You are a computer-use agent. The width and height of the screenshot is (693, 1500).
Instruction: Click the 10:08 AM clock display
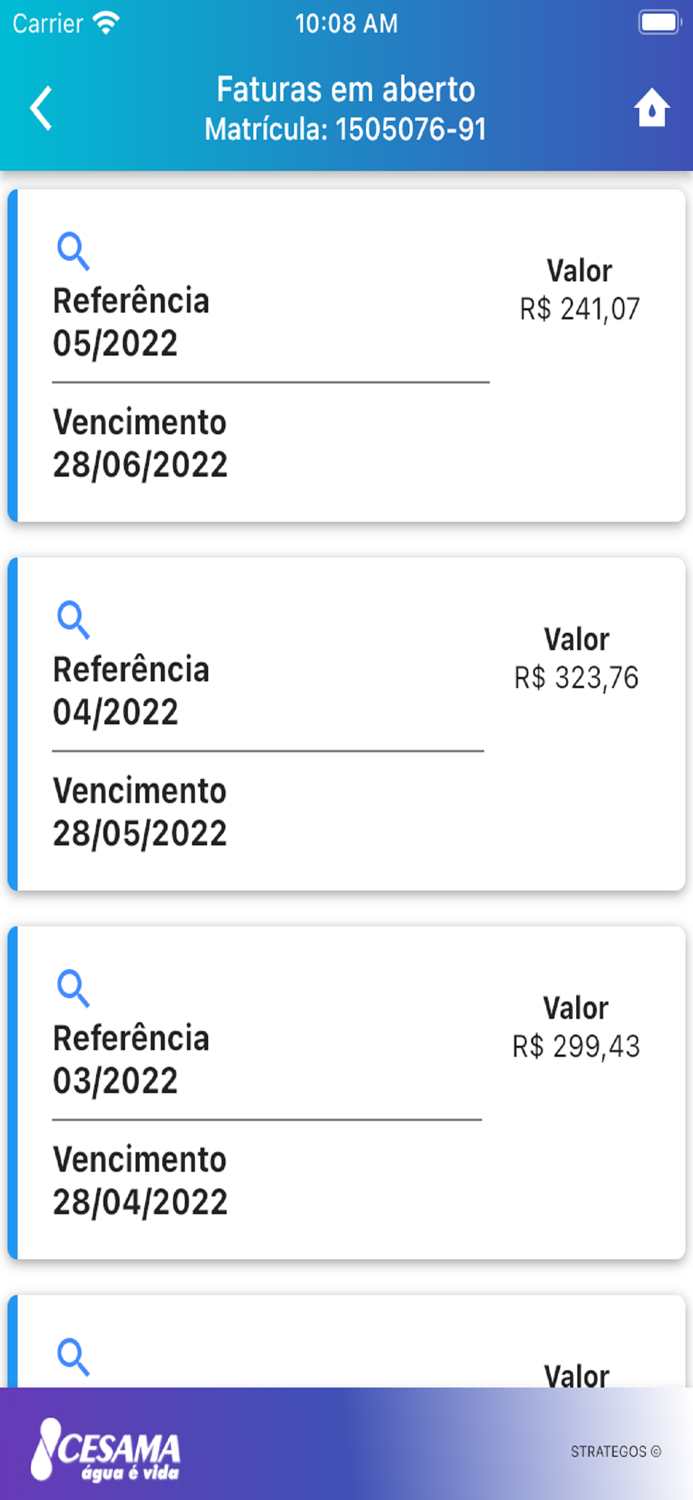tap(346, 22)
